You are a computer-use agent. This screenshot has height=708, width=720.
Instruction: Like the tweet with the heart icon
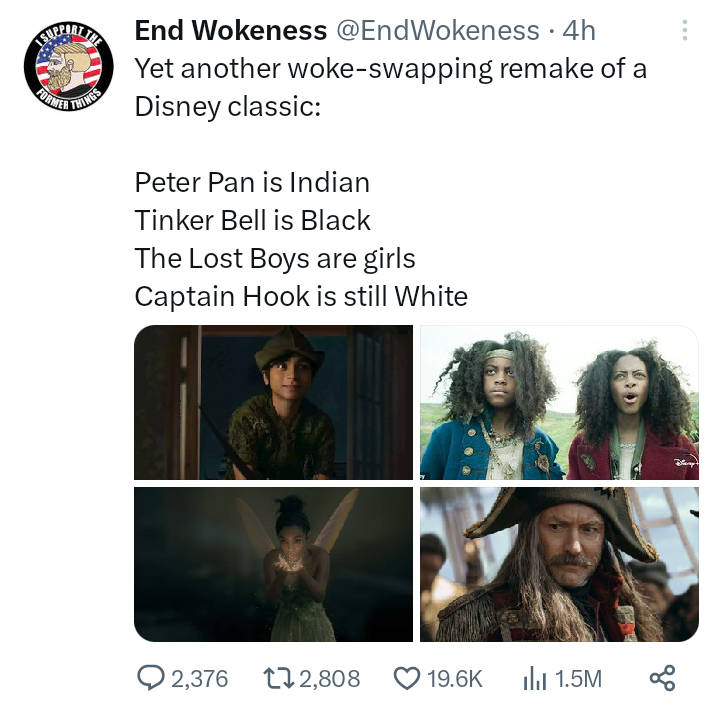pos(405,679)
